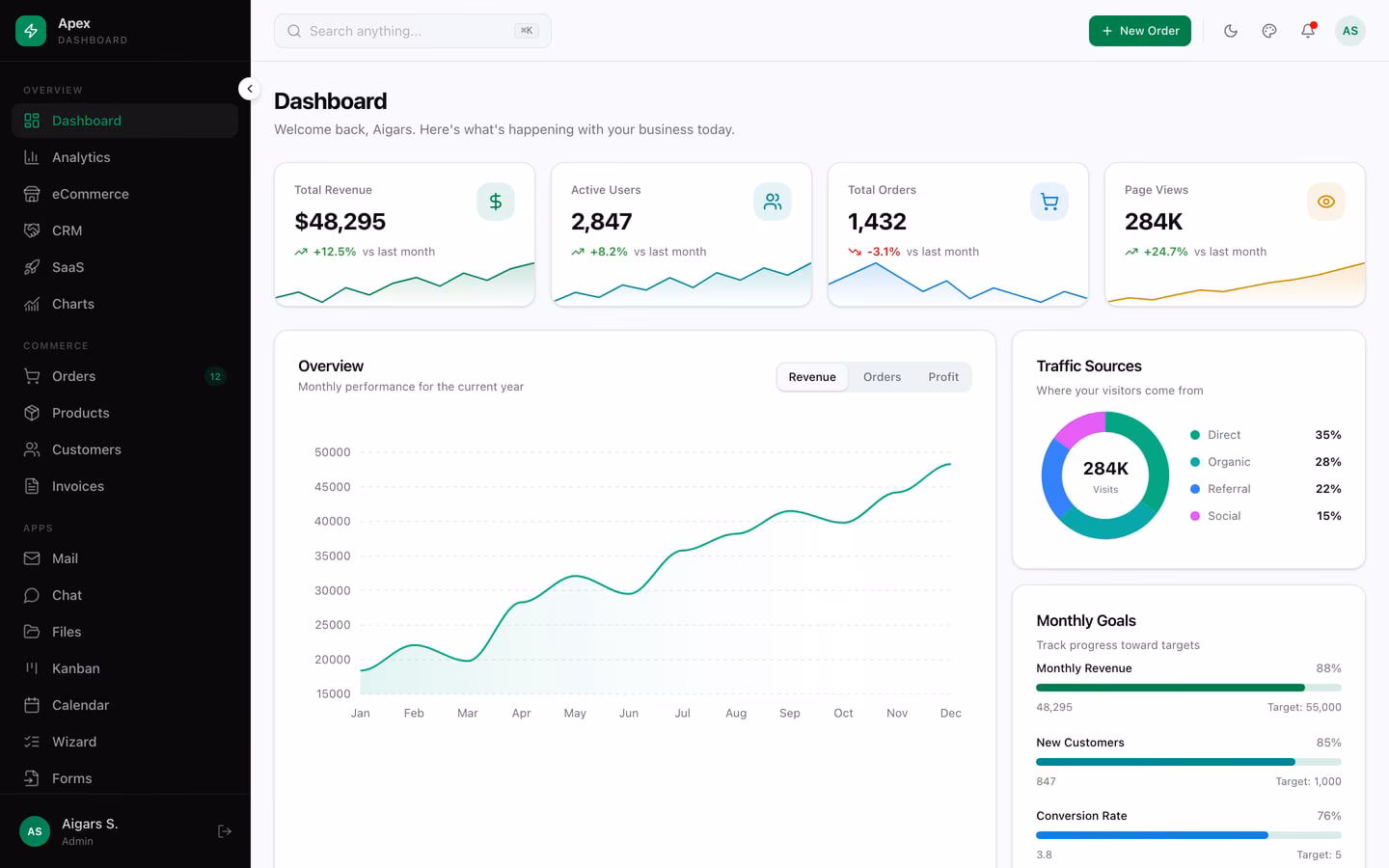Click the Orders shopping cart icon in sidebar
The image size is (1389, 868).
pos(32,376)
